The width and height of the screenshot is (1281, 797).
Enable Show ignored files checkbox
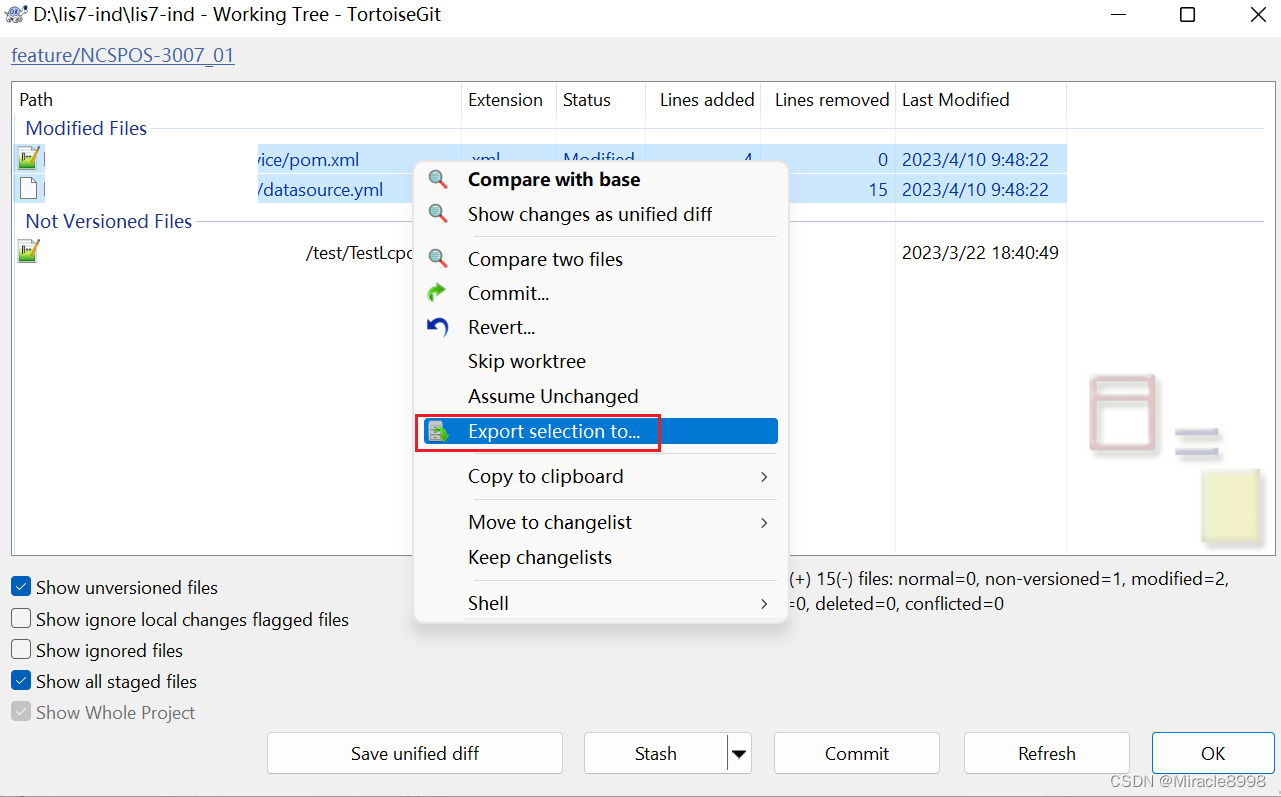click(21, 650)
